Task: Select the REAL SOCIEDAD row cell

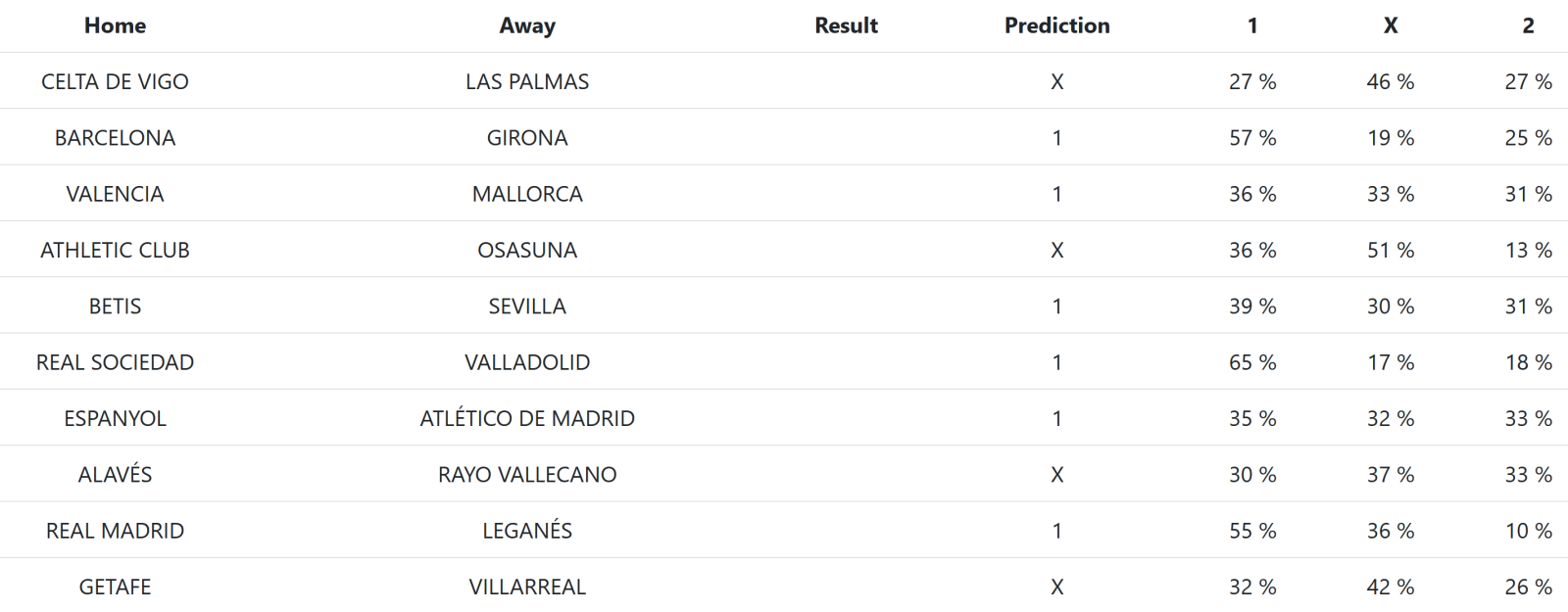Action: tap(115, 362)
